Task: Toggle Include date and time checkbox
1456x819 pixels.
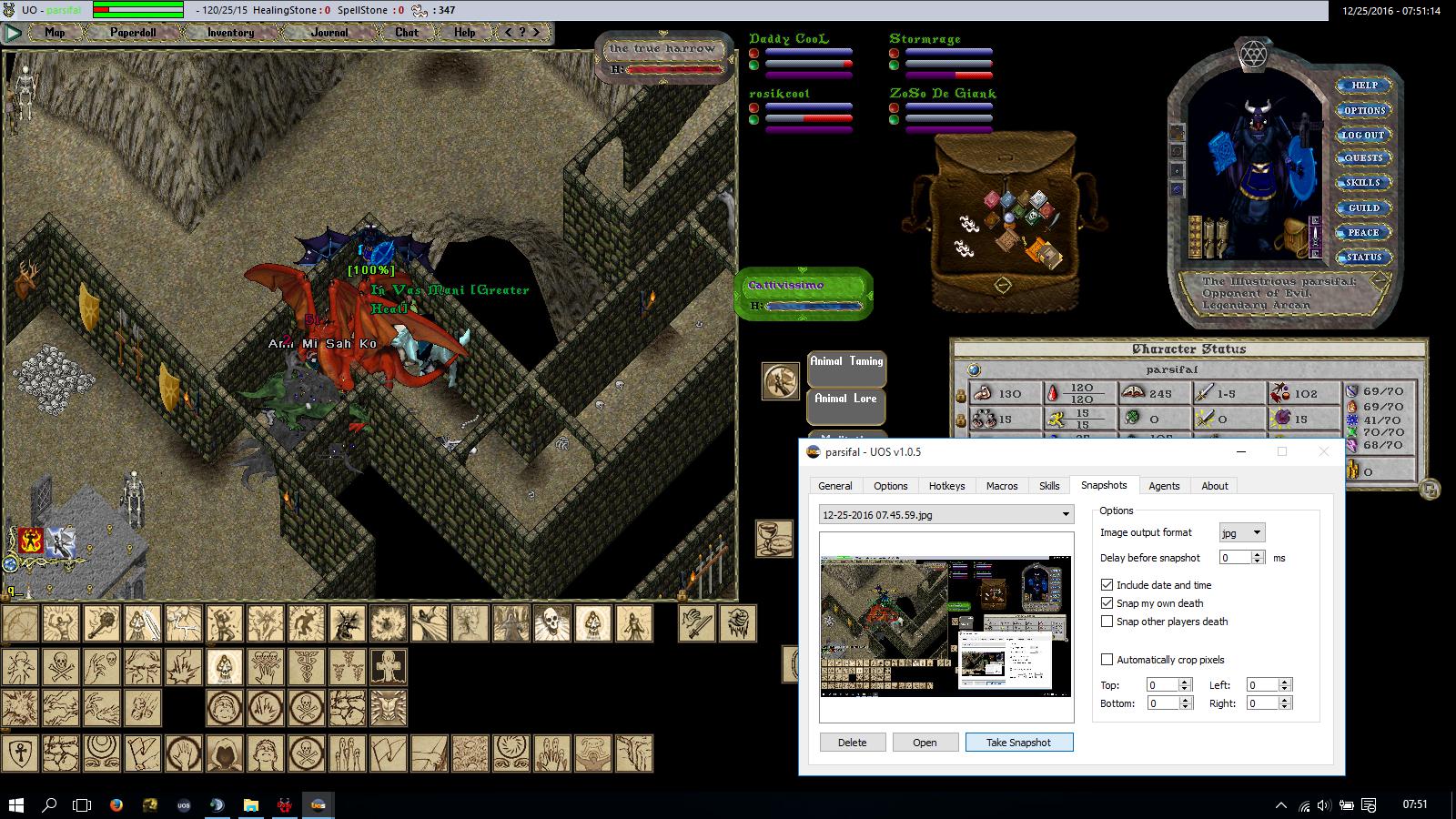Action: [1107, 585]
